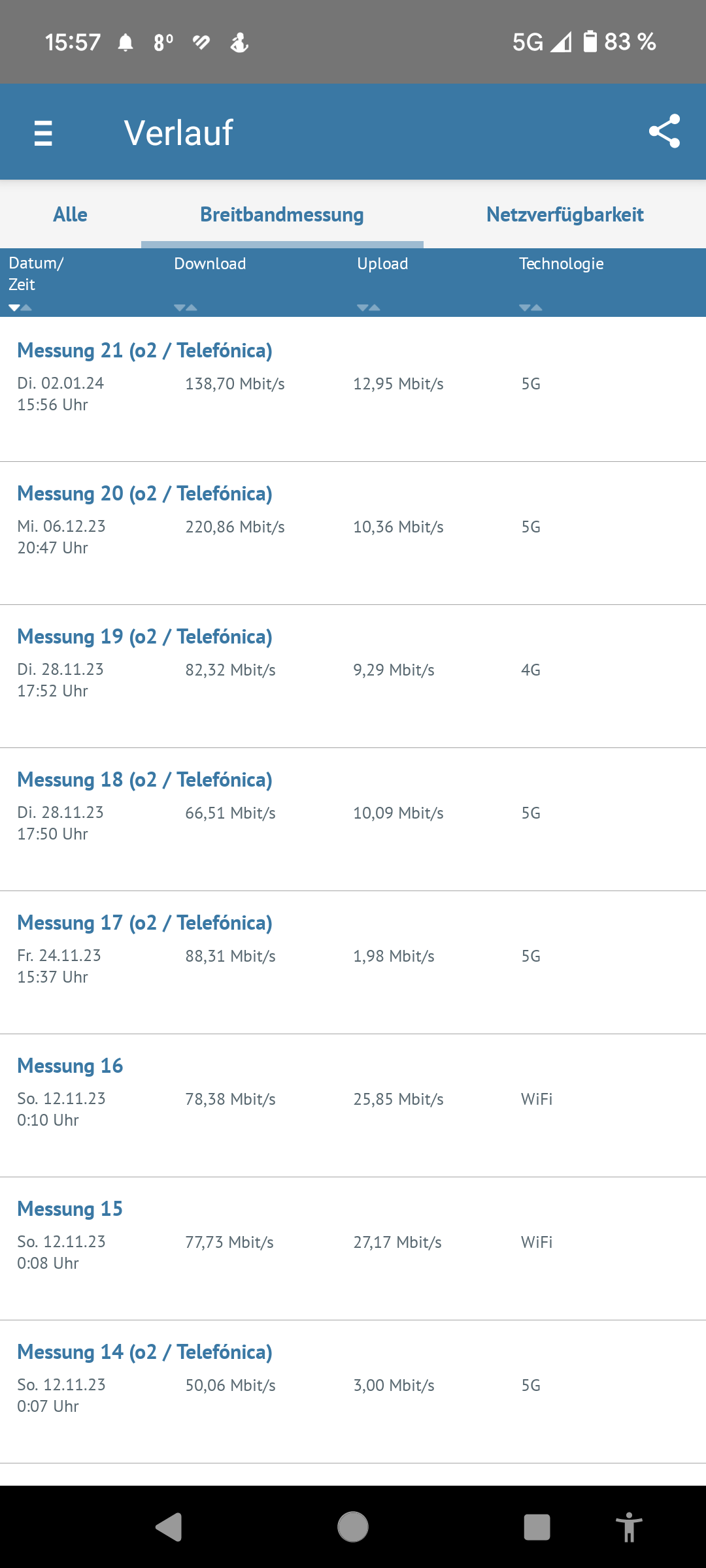The image size is (706, 1568).
Task: Sort by Download column arrows
Action: click(x=186, y=308)
